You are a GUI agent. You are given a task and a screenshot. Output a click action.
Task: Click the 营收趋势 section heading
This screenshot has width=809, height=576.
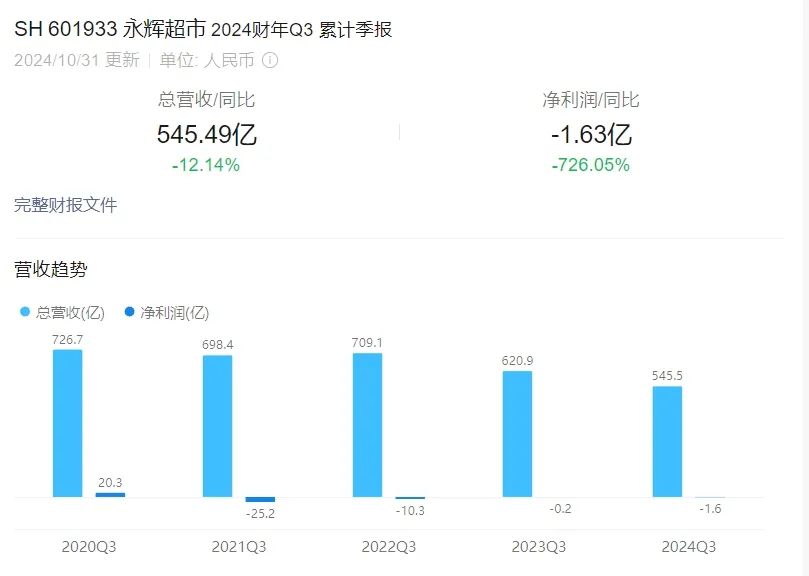[x=51, y=269]
